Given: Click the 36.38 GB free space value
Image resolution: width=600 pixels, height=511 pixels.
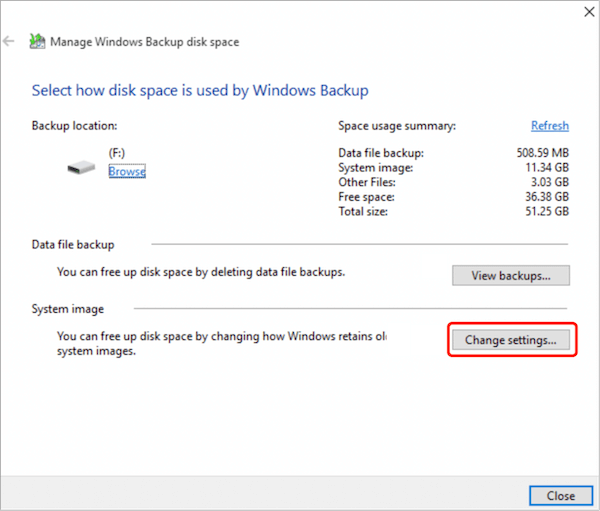Looking at the screenshot, I should pyautogui.click(x=547, y=197).
